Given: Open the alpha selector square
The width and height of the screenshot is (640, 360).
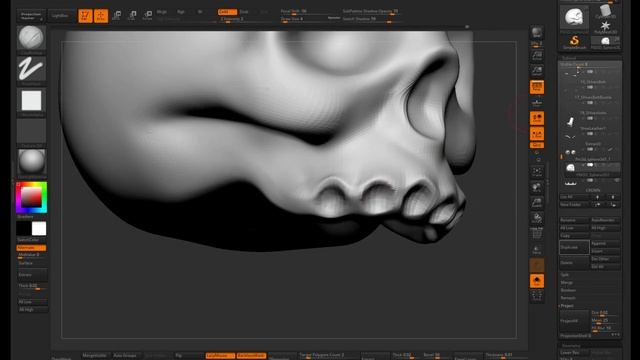Looking at the screenshot, I should click(x=31, y=100).
